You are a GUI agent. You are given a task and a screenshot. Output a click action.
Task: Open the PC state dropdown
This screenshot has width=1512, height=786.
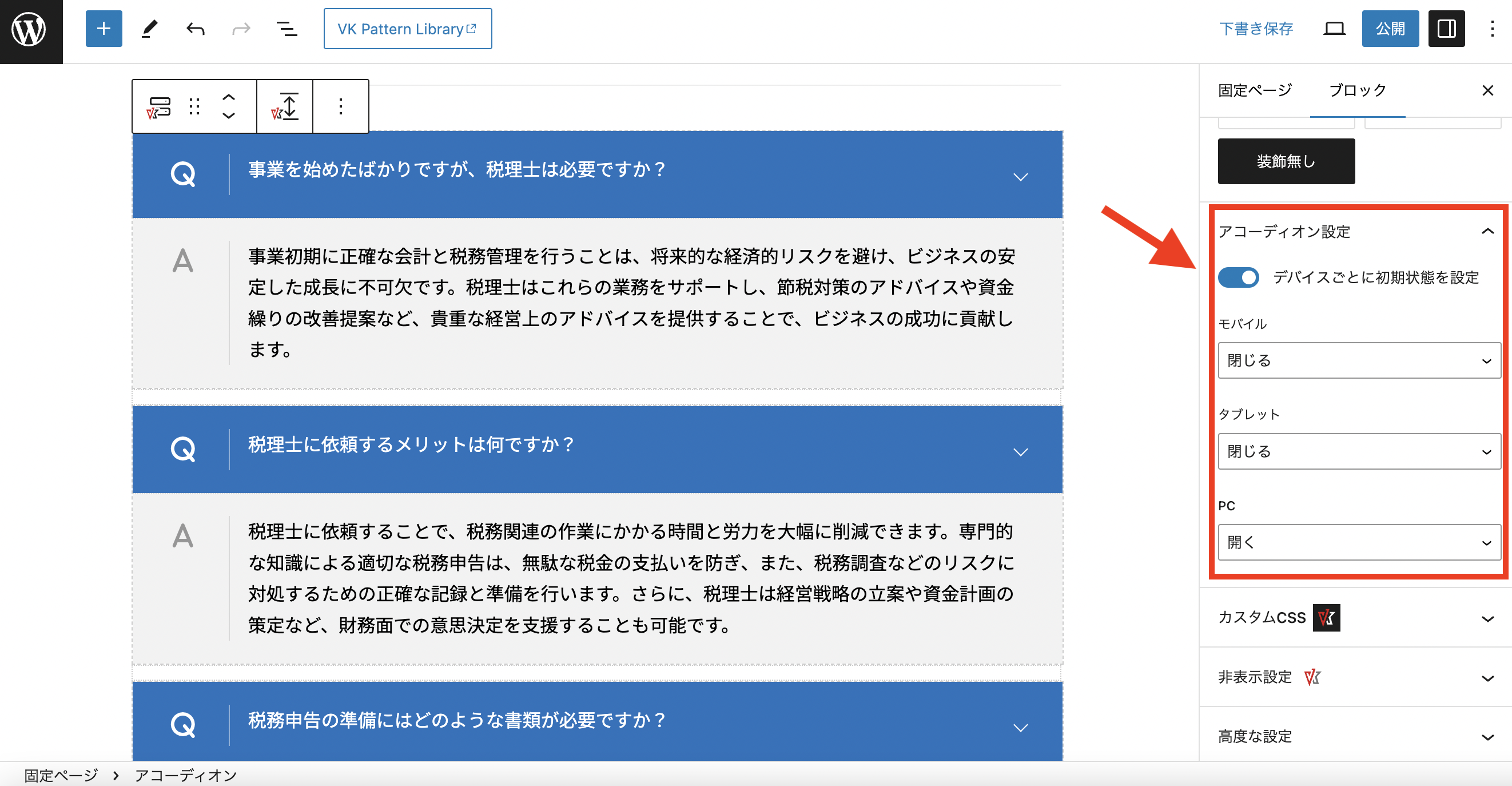click(1358, 542)
